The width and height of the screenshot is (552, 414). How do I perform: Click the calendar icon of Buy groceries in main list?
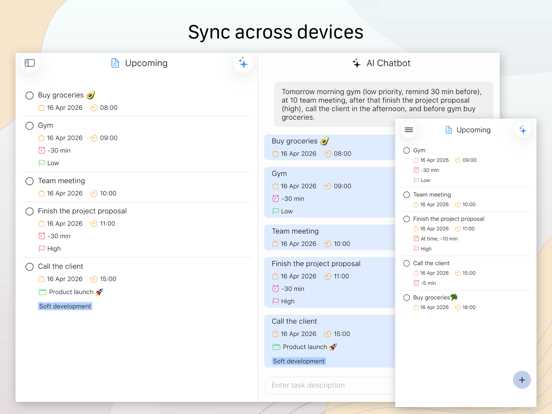tap(41, 108)
